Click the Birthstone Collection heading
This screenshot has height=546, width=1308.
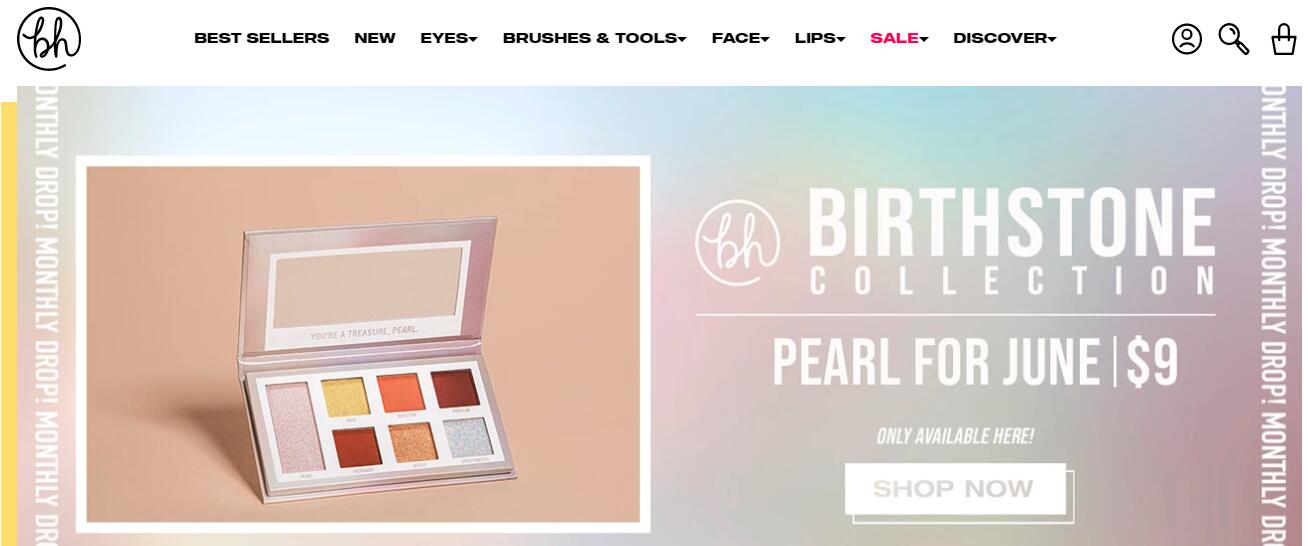click(x=1011, y=241)
